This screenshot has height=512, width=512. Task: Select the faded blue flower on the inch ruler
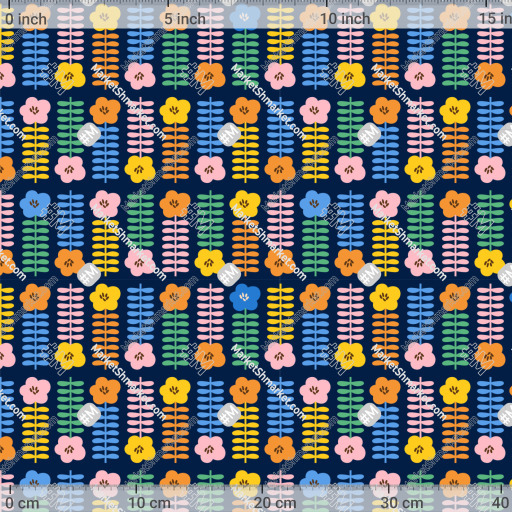click(245, 17)
